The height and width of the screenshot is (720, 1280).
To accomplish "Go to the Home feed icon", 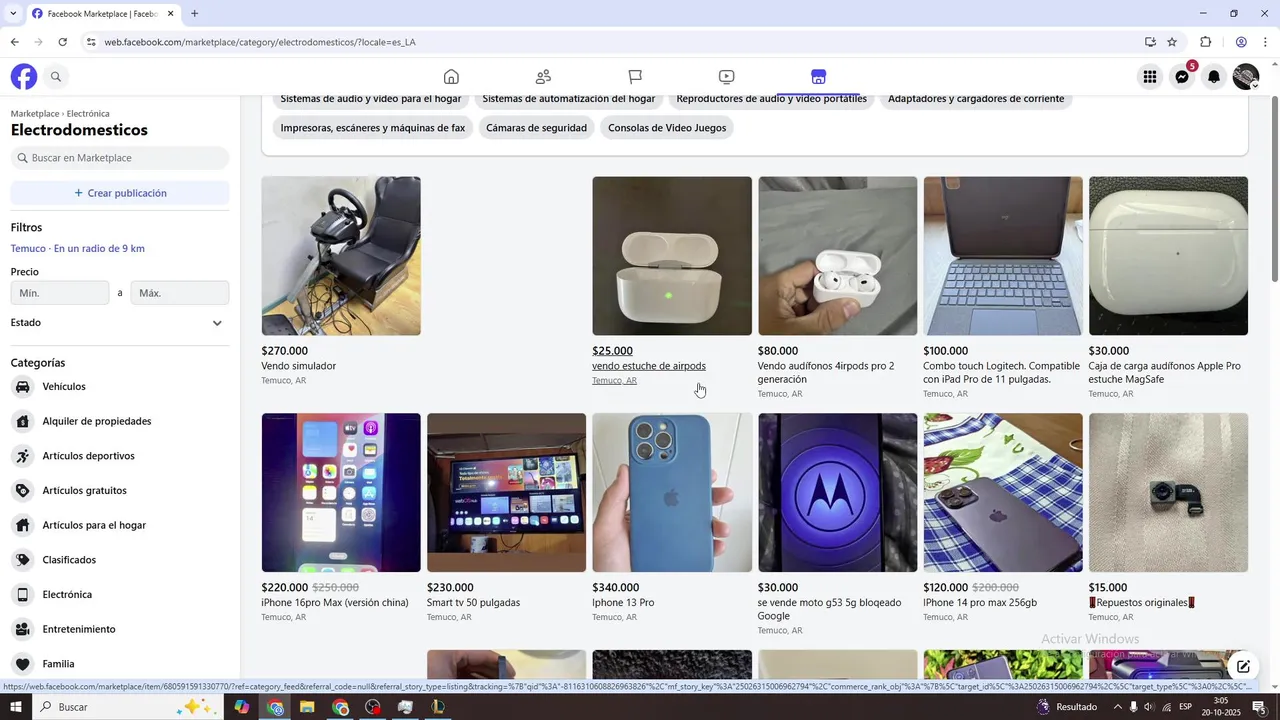I will point(451,77).
